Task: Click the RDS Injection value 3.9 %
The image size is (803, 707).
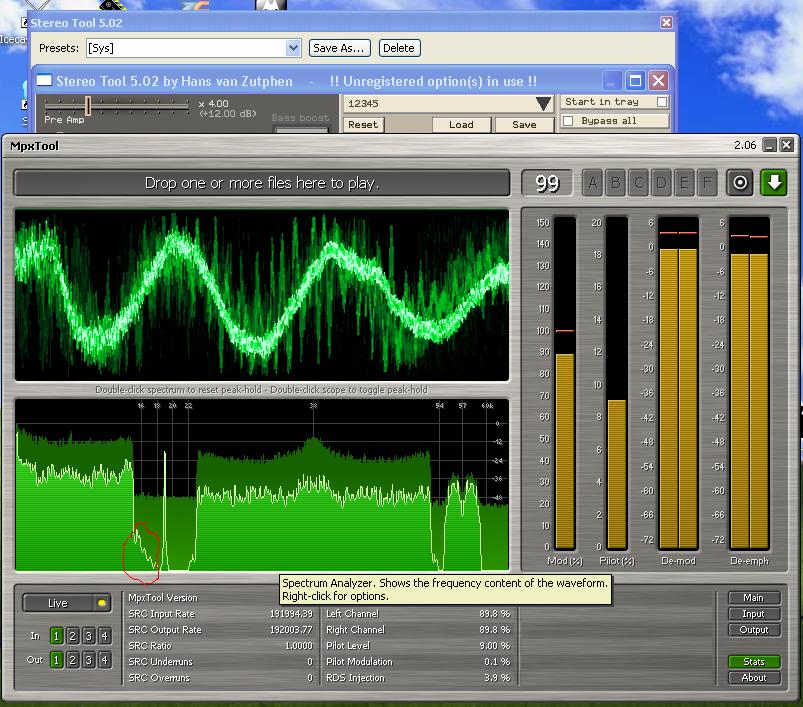Action: 497,677
